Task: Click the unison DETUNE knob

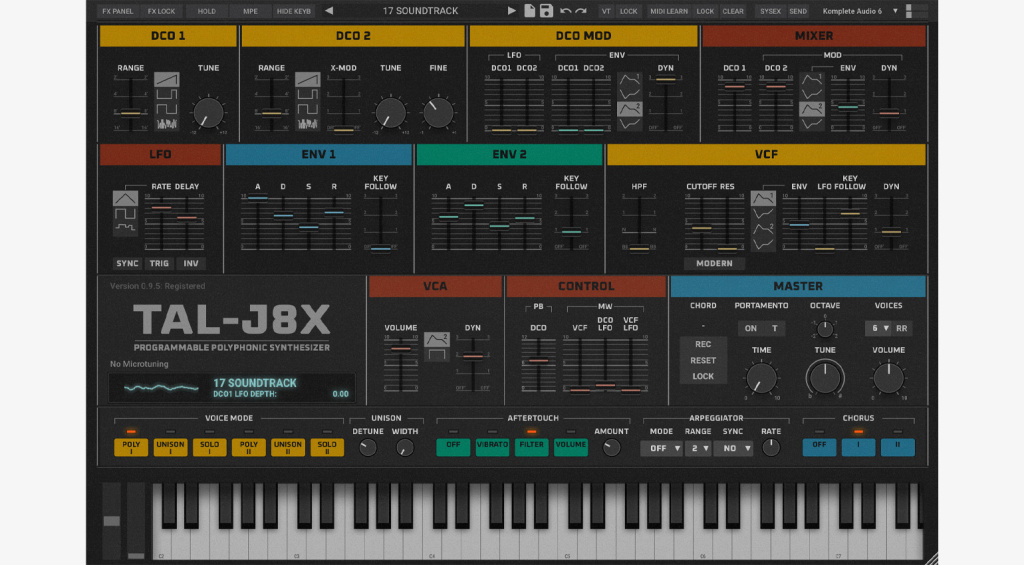Action: (x=368, y=447)
